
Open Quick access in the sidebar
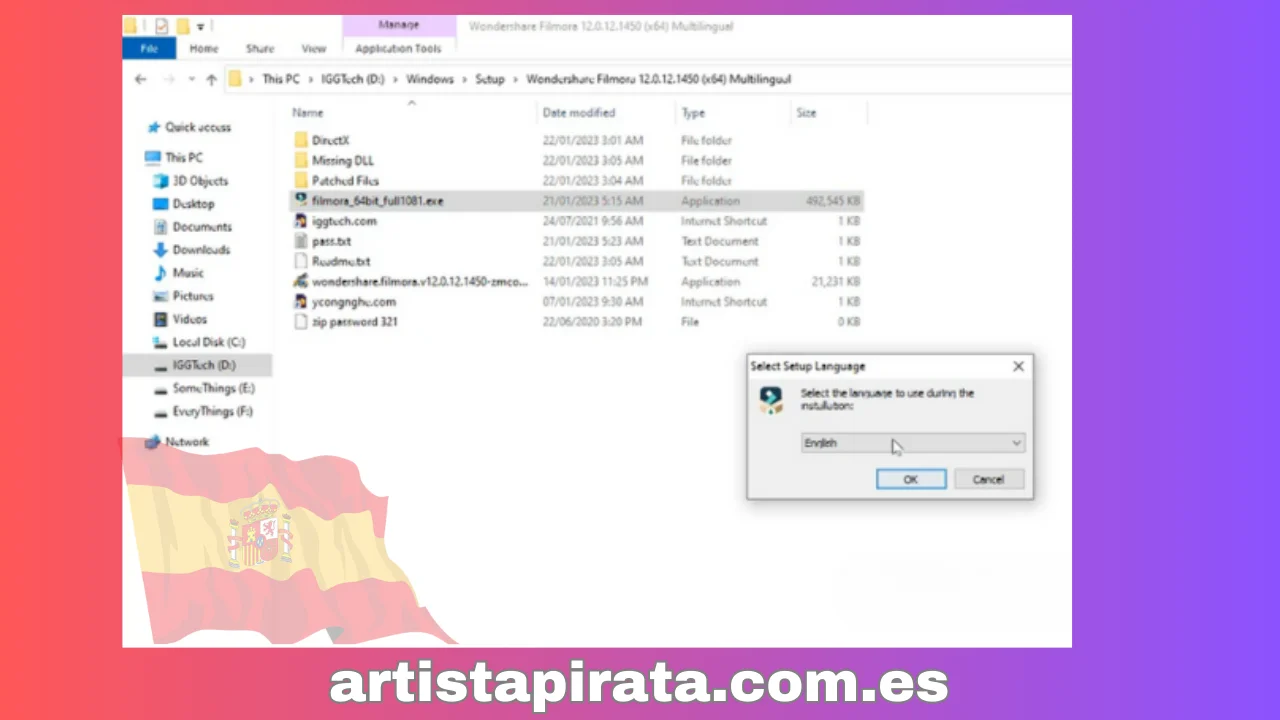(188, 127)
